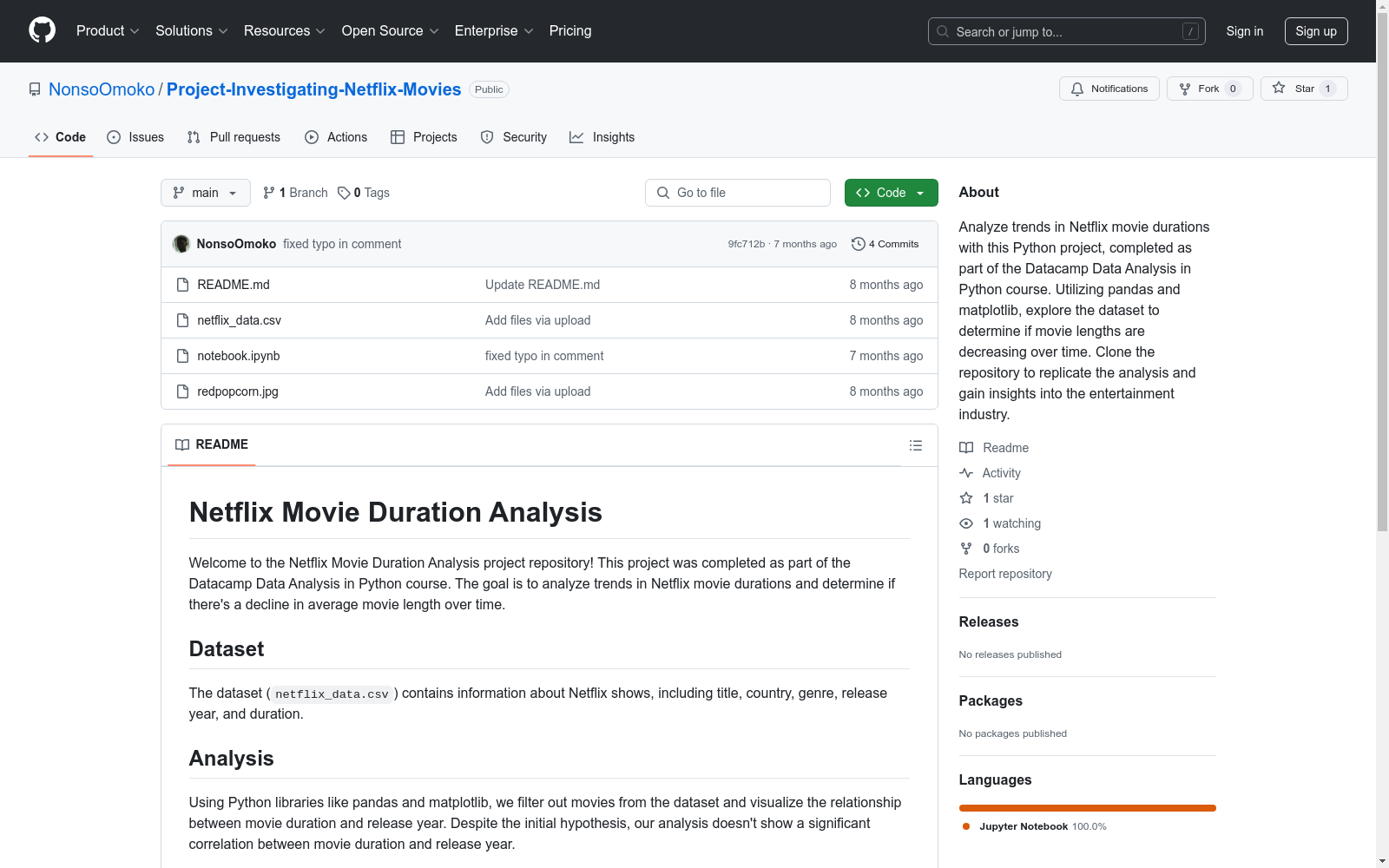The height and width of the screenshot is (868, 1389).
Task: Click the netflix_data.csv file icon
Action: pos(182,320)
